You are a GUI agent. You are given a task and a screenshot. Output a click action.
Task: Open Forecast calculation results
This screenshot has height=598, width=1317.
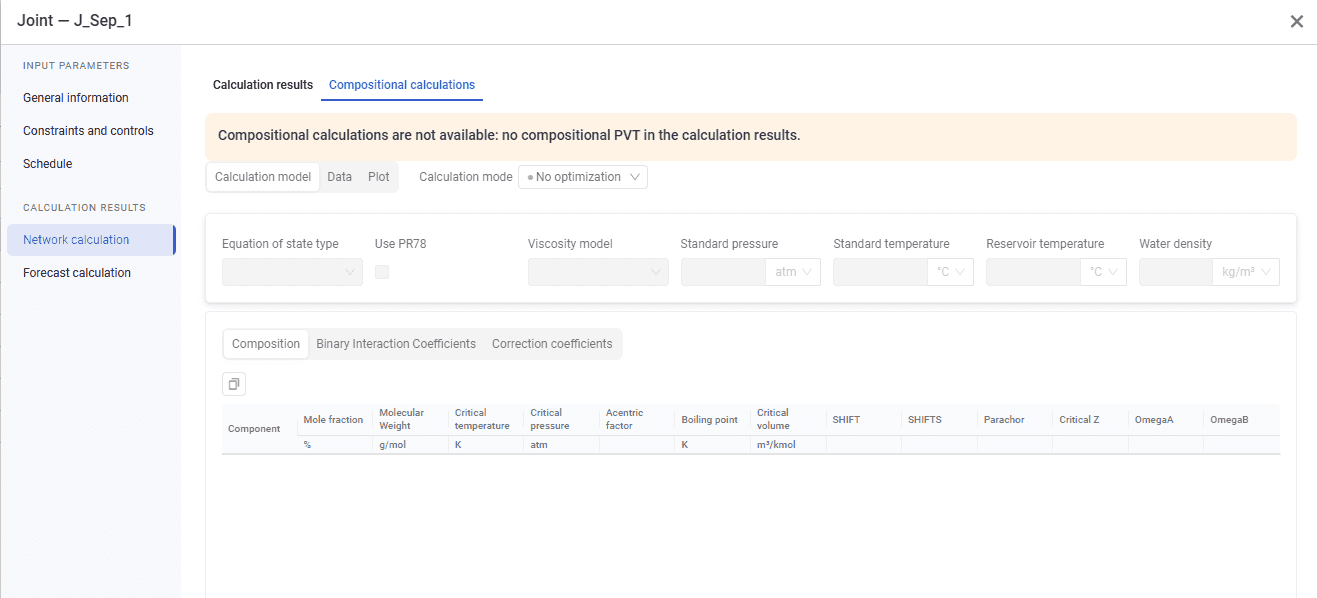tap(77, 273)
